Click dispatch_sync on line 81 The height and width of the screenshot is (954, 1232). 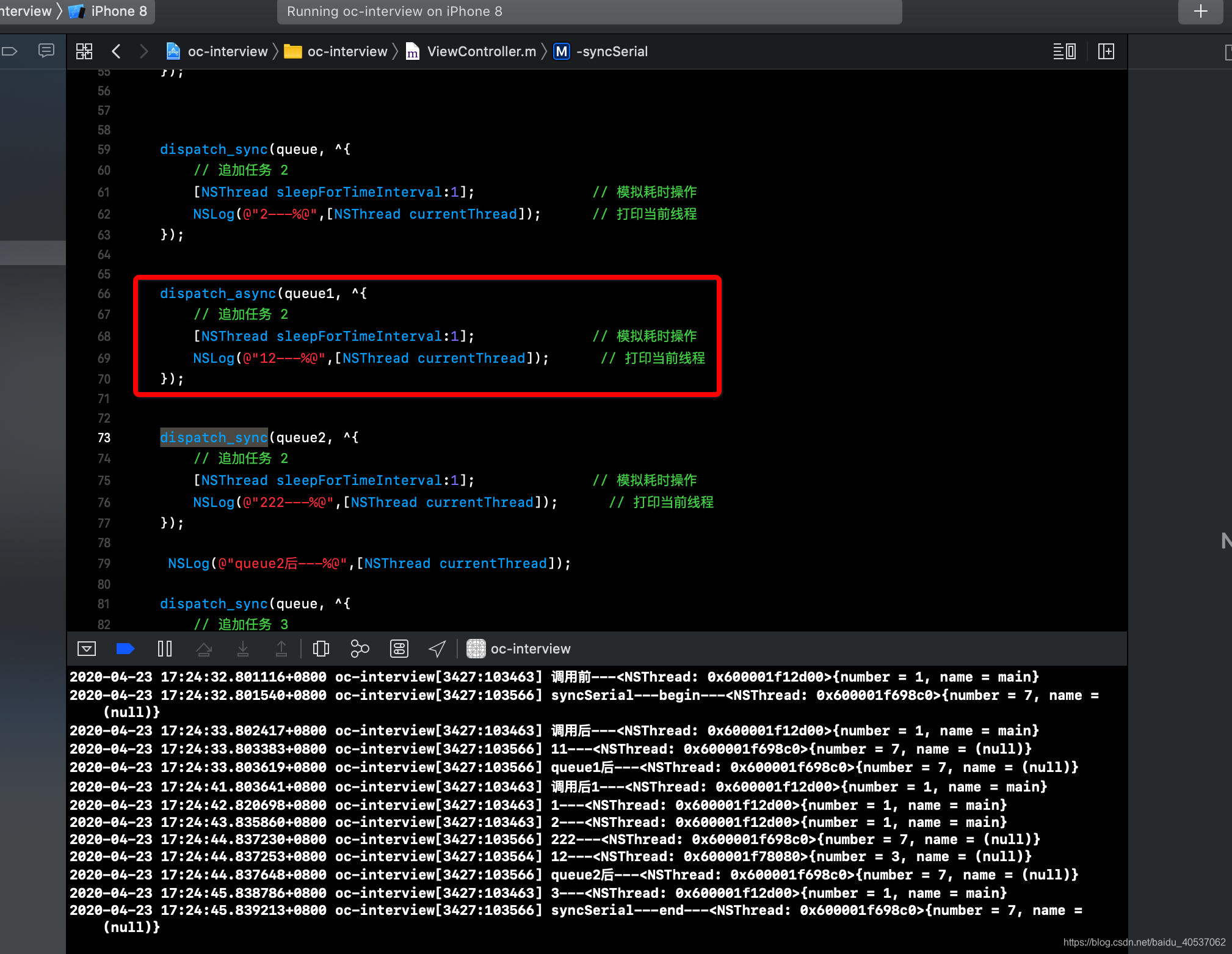point(214,604)
